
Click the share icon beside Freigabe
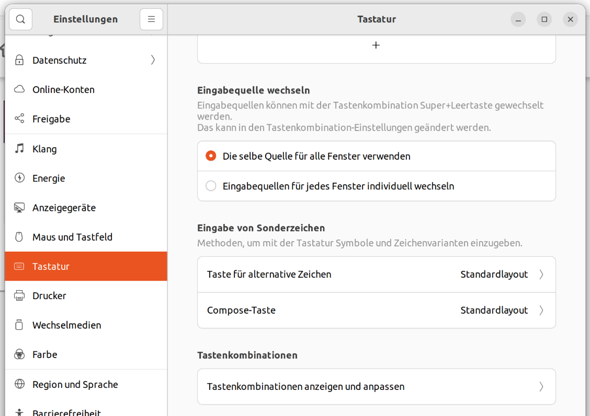pos(19,118)
